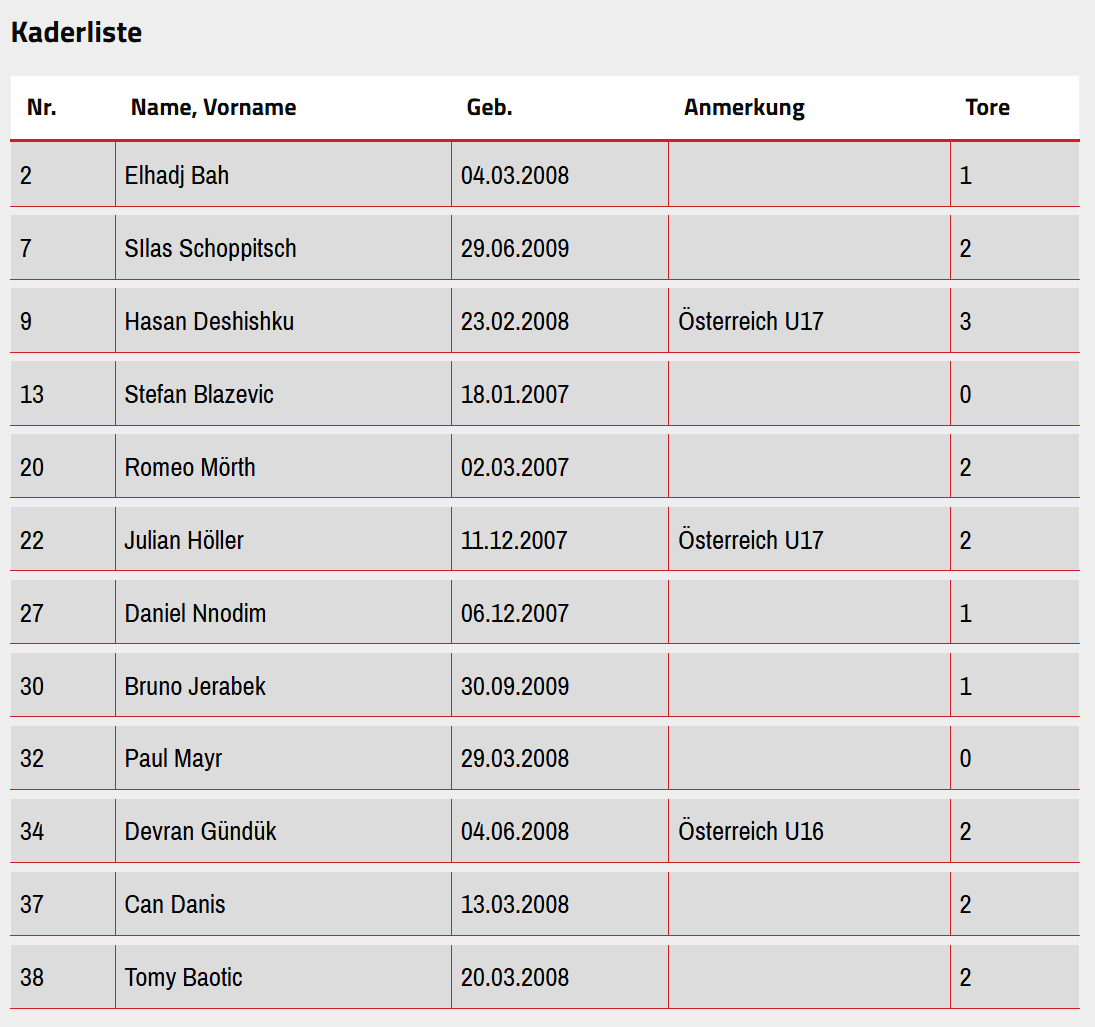Select player name Elhadj Bah
1095x1027 pixels.
coord(177,176)
